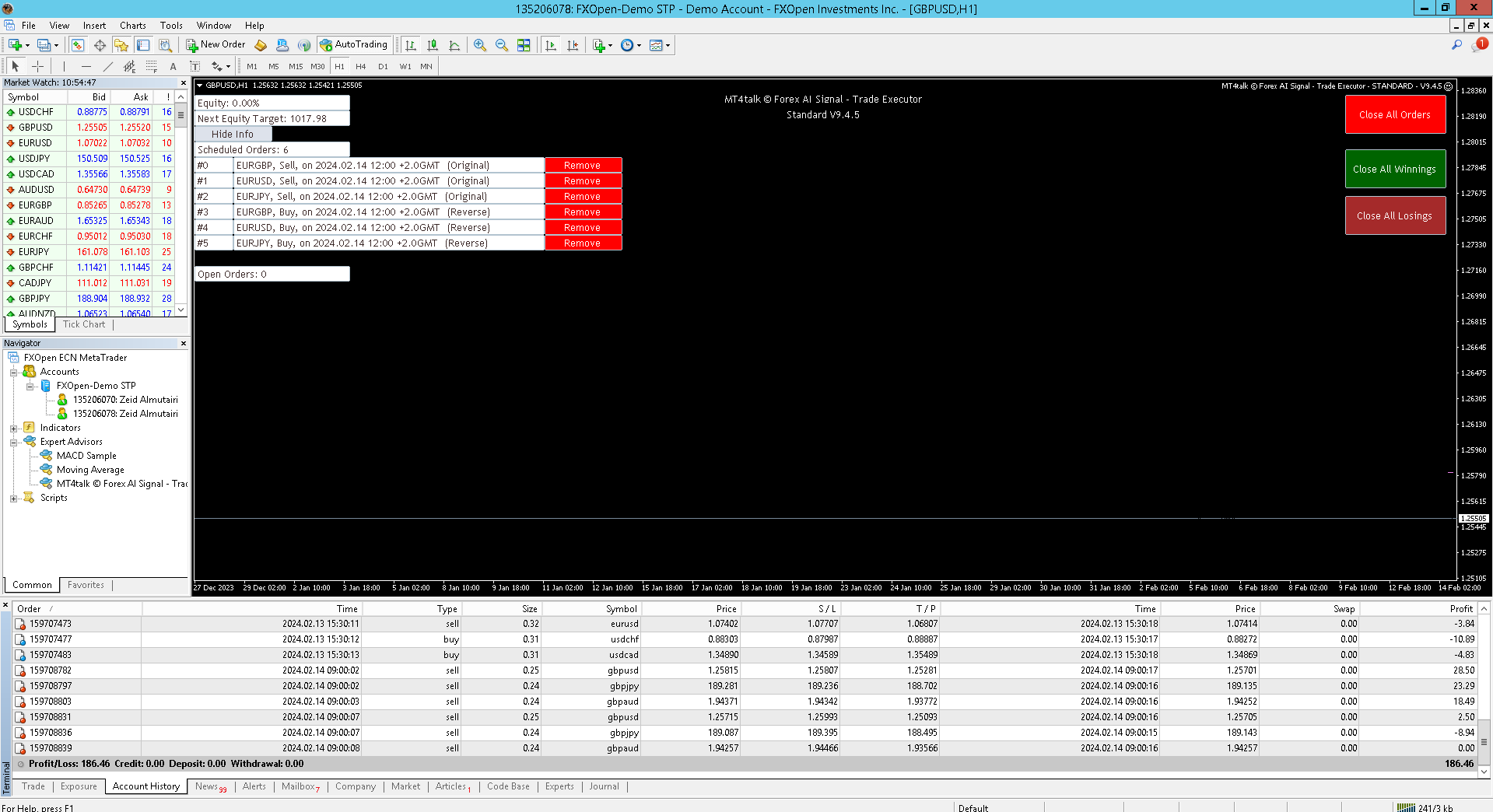Toggle the AutoTrading button
Image resolution: width=1493 pixels, height=812 pixels.
tap(355, 45)
